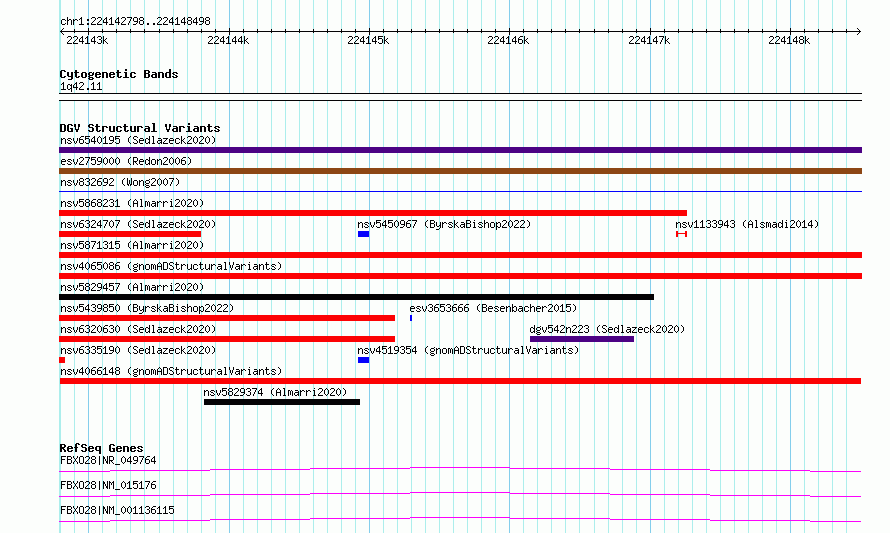The height and width of the screenshot is (533, 890).
Task: Click the 224145k ruler tick label
Action: click(368, 40)
